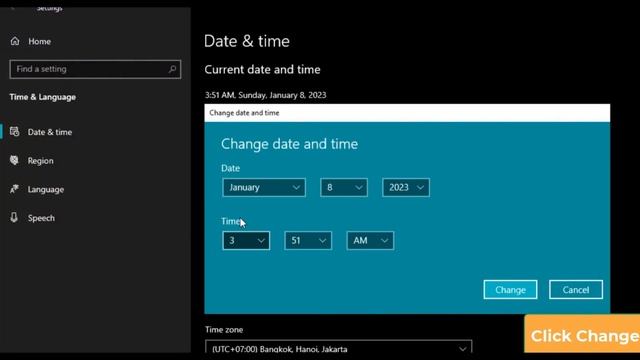Open the year dropdown showing 2023

coord(406,187)
